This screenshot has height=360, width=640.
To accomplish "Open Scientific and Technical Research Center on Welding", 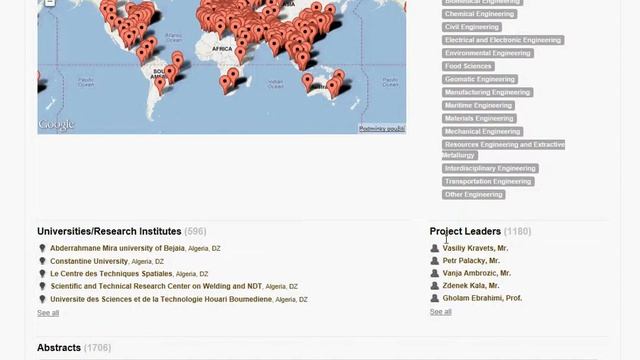I will click(x=156, y=286).
